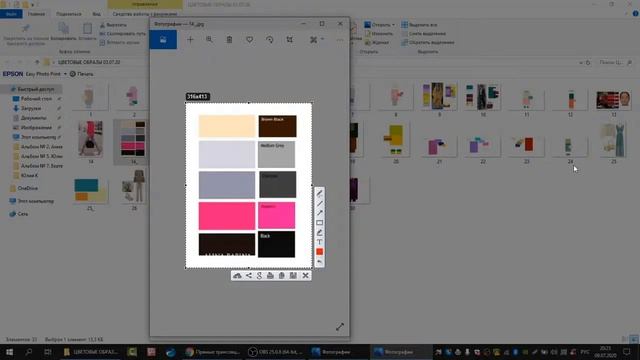Rotate the photo in Photos app

point(269,40)
